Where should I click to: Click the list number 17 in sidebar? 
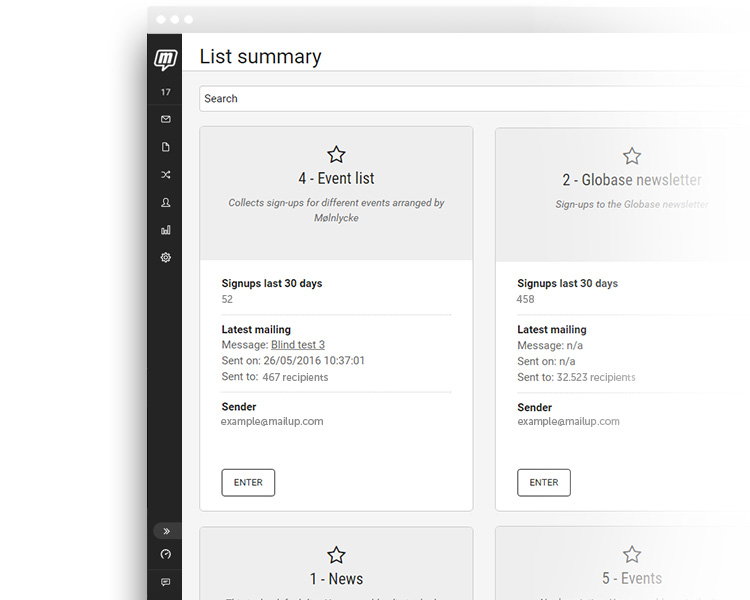(165, 92)
